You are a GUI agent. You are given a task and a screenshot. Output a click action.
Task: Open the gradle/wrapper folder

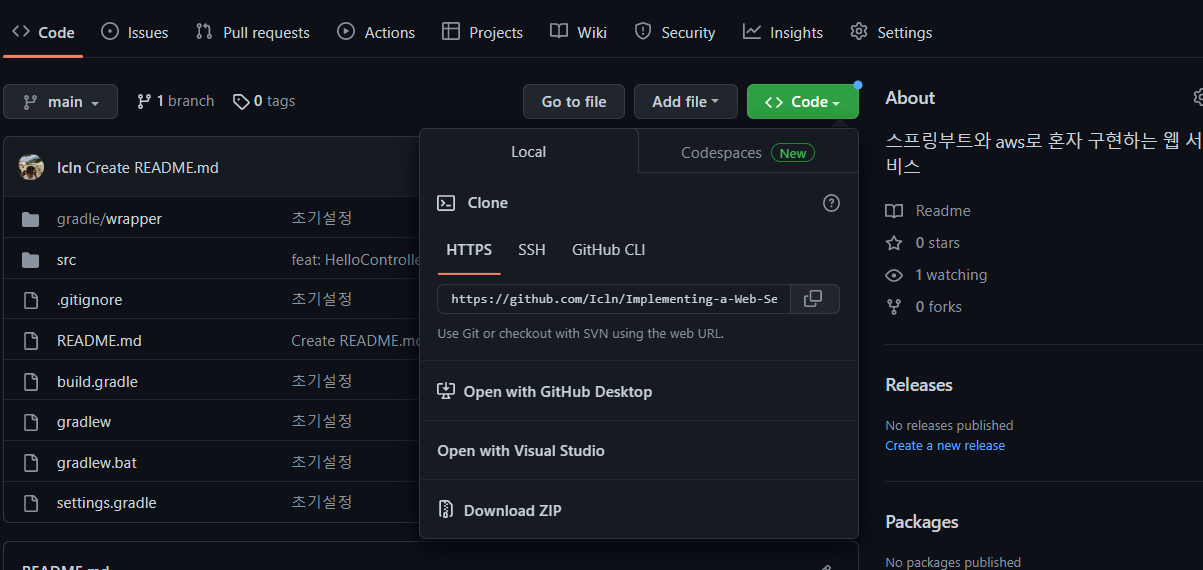pyautogui.click(x=109, y=218)
